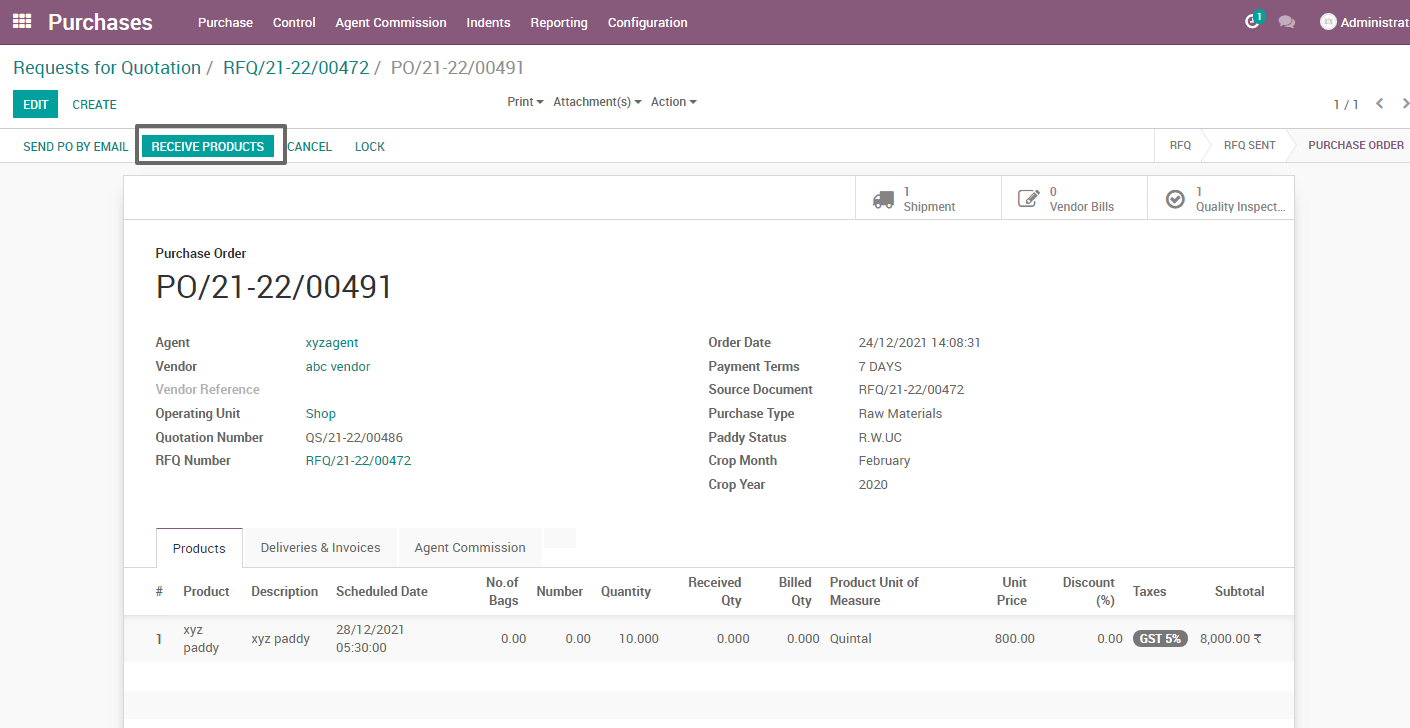Click the Administrator avatar
Viewport: 1410px width, 728px height.
[1329, 21]
